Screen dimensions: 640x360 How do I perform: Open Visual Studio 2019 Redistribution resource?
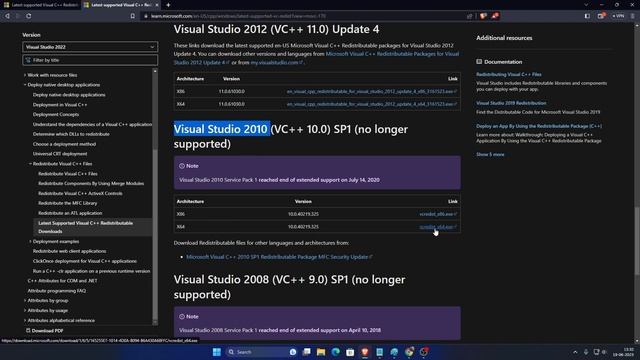tap(511, 103)
